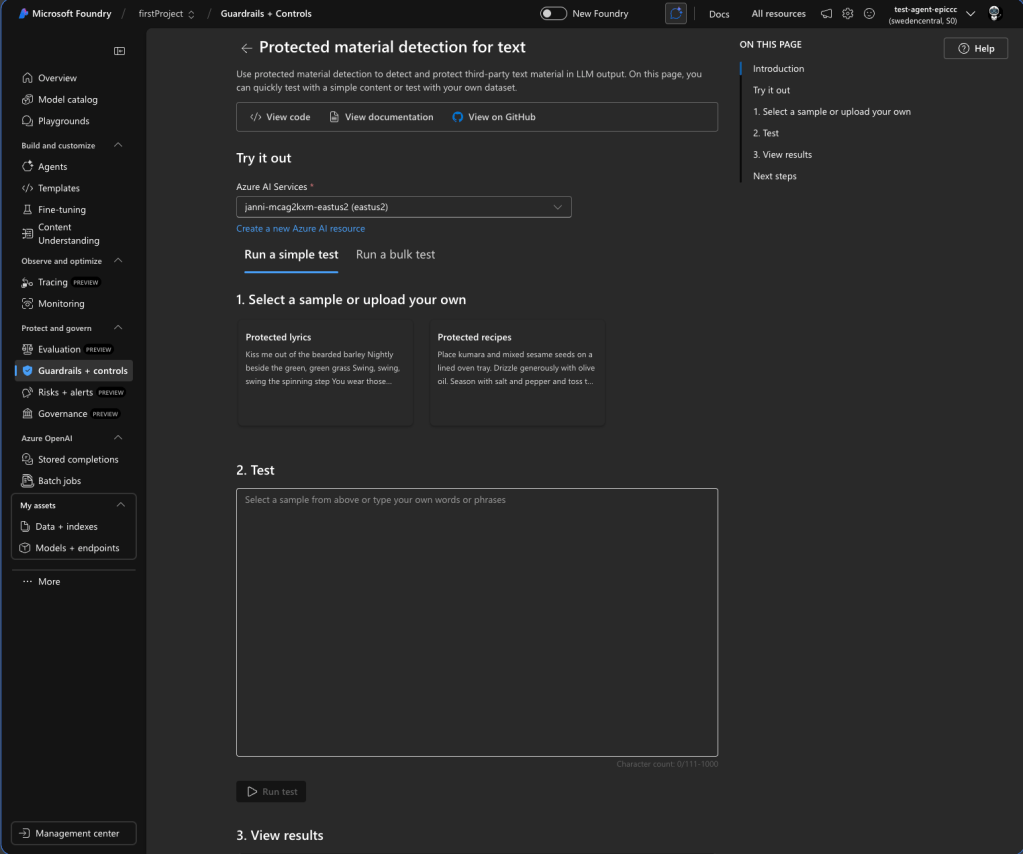The width and height of the screenshot is (1023, 854).
Task: Toggle the New Foundry switch
Action: [553, 14]
